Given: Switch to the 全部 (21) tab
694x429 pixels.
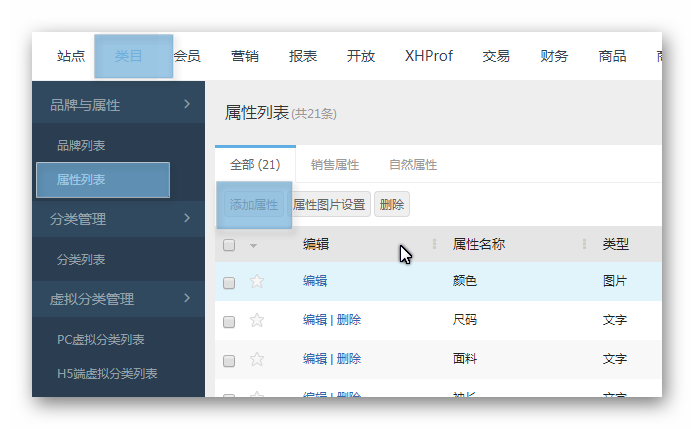Looking at the screenshot, I should (255, 165).
